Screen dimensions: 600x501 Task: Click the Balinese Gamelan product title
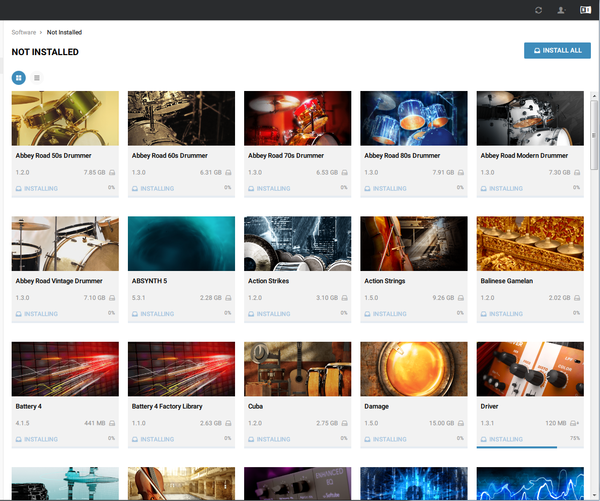point(507,281)
